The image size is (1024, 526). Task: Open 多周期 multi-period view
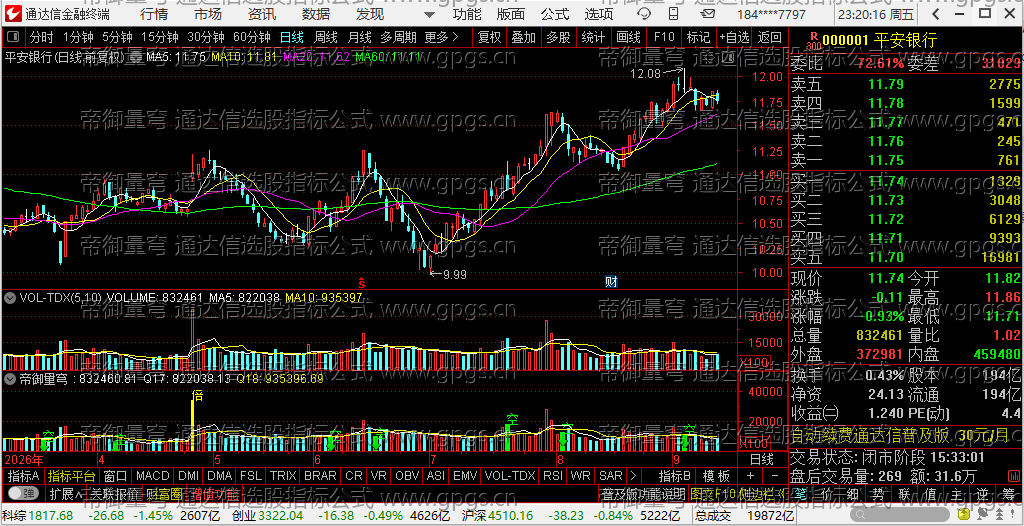[x=398, y=37]
